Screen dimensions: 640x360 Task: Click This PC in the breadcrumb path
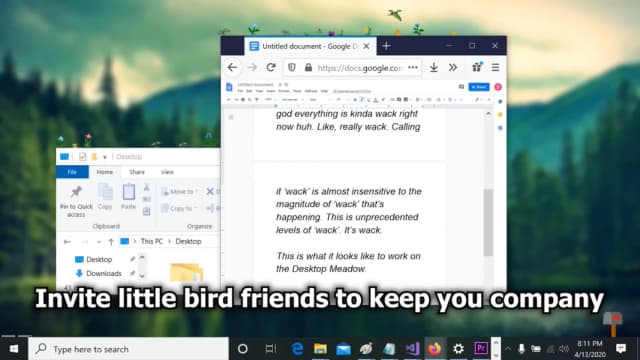tap(152, 241)
